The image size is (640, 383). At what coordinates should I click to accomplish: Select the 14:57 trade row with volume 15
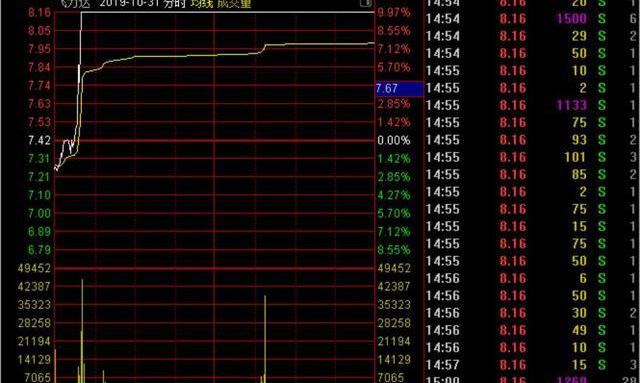532,365
